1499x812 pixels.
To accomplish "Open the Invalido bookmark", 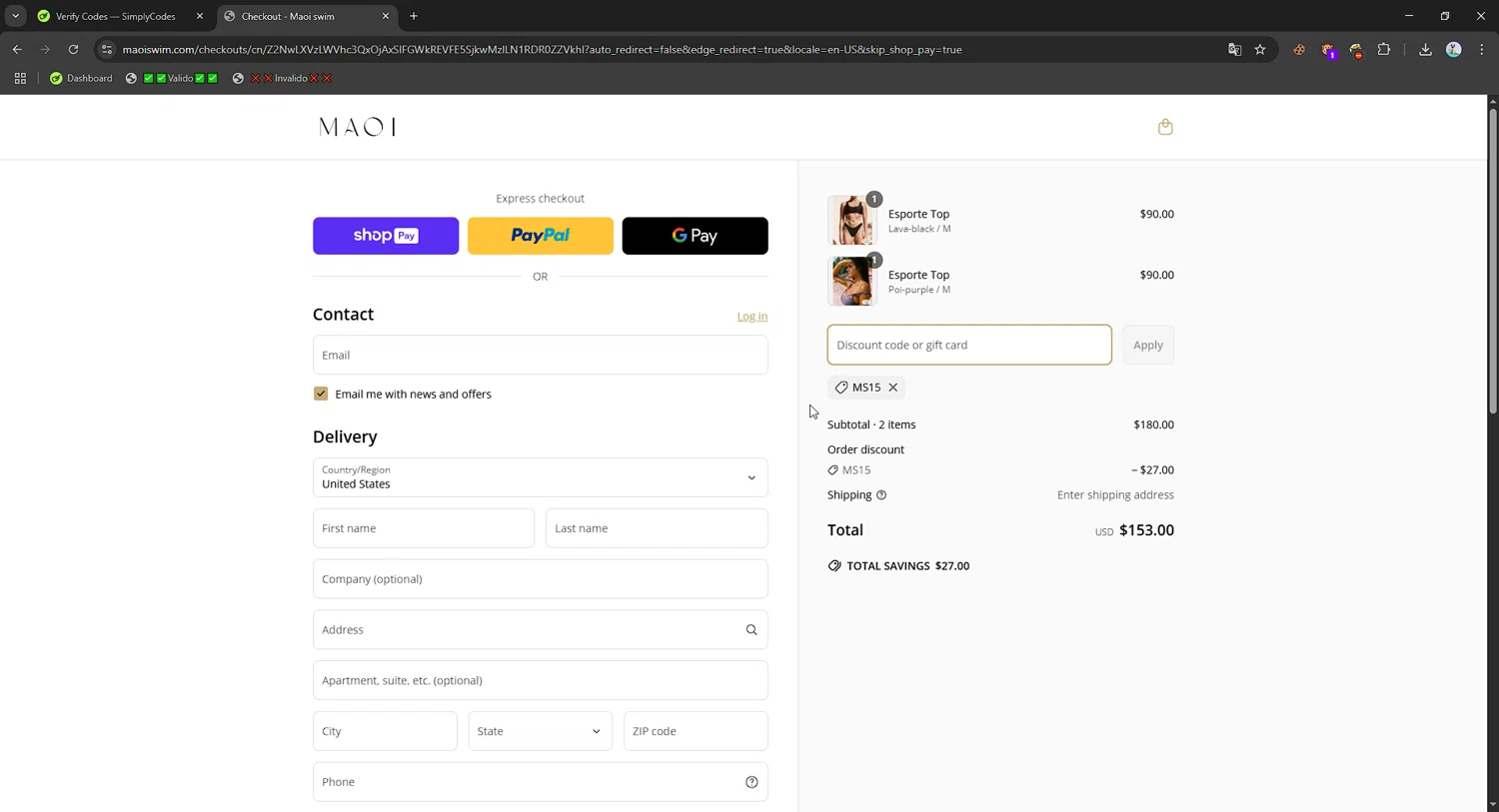I will 282,78.
